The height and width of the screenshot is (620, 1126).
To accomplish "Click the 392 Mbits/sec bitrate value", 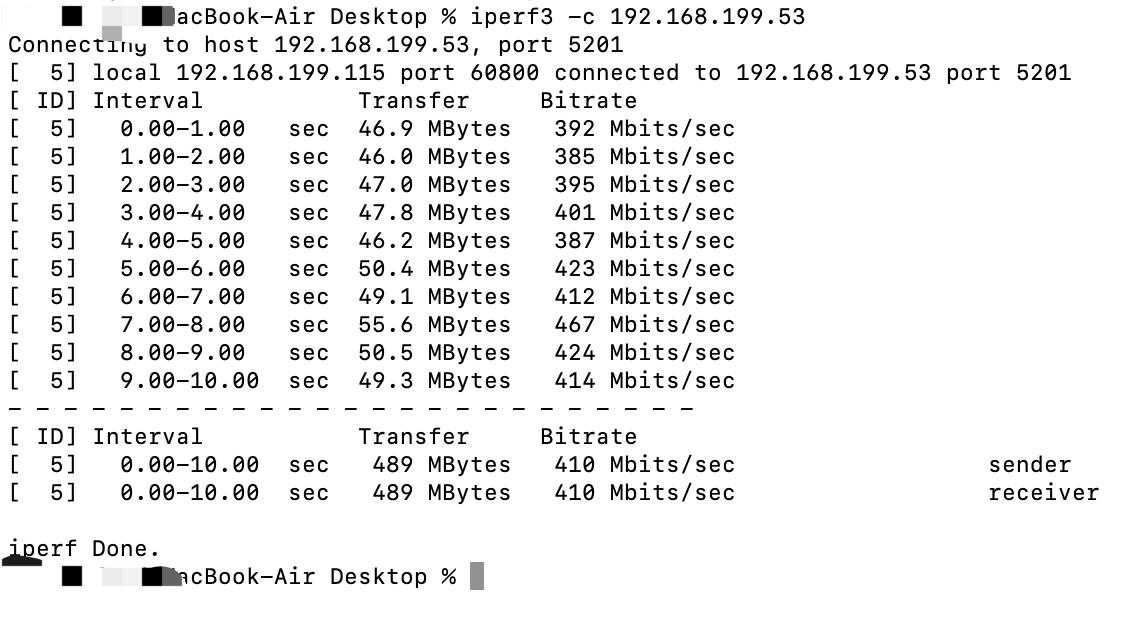I will [644, 129].
